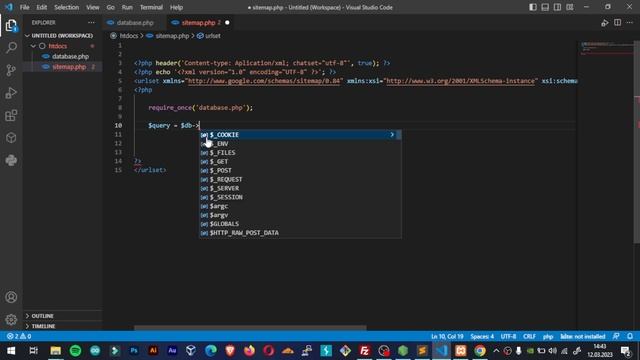Change line endings via CRLF status item
640x360 pixels.
(x=529, y=336)
